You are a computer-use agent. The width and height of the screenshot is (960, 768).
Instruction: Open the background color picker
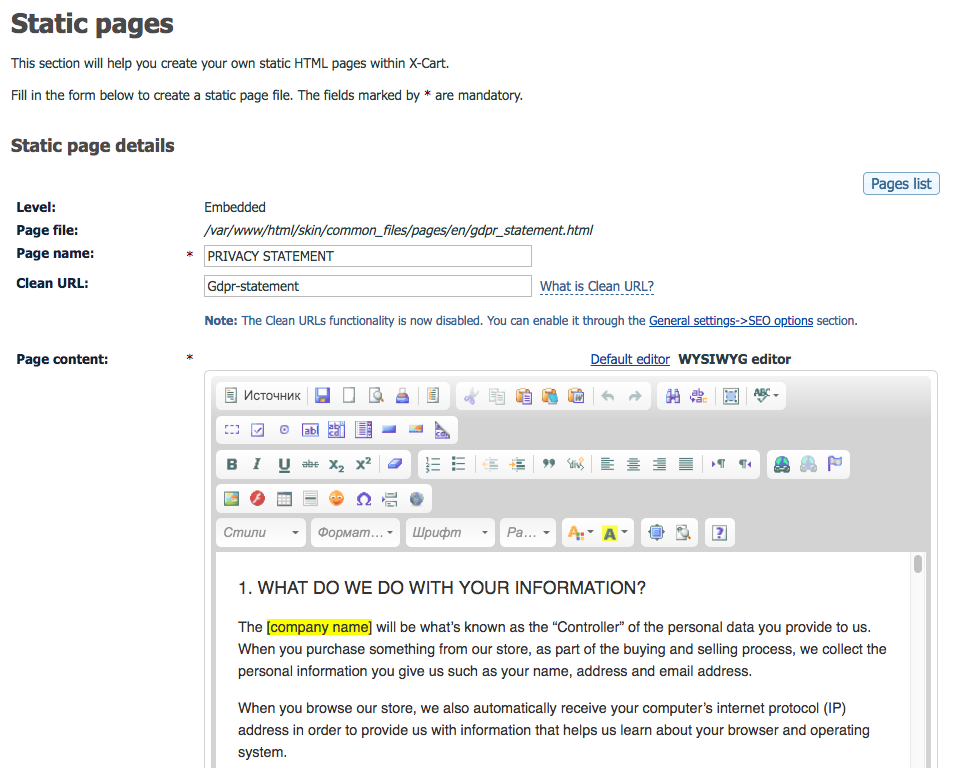pyautogui.click(x=615, y=533)
